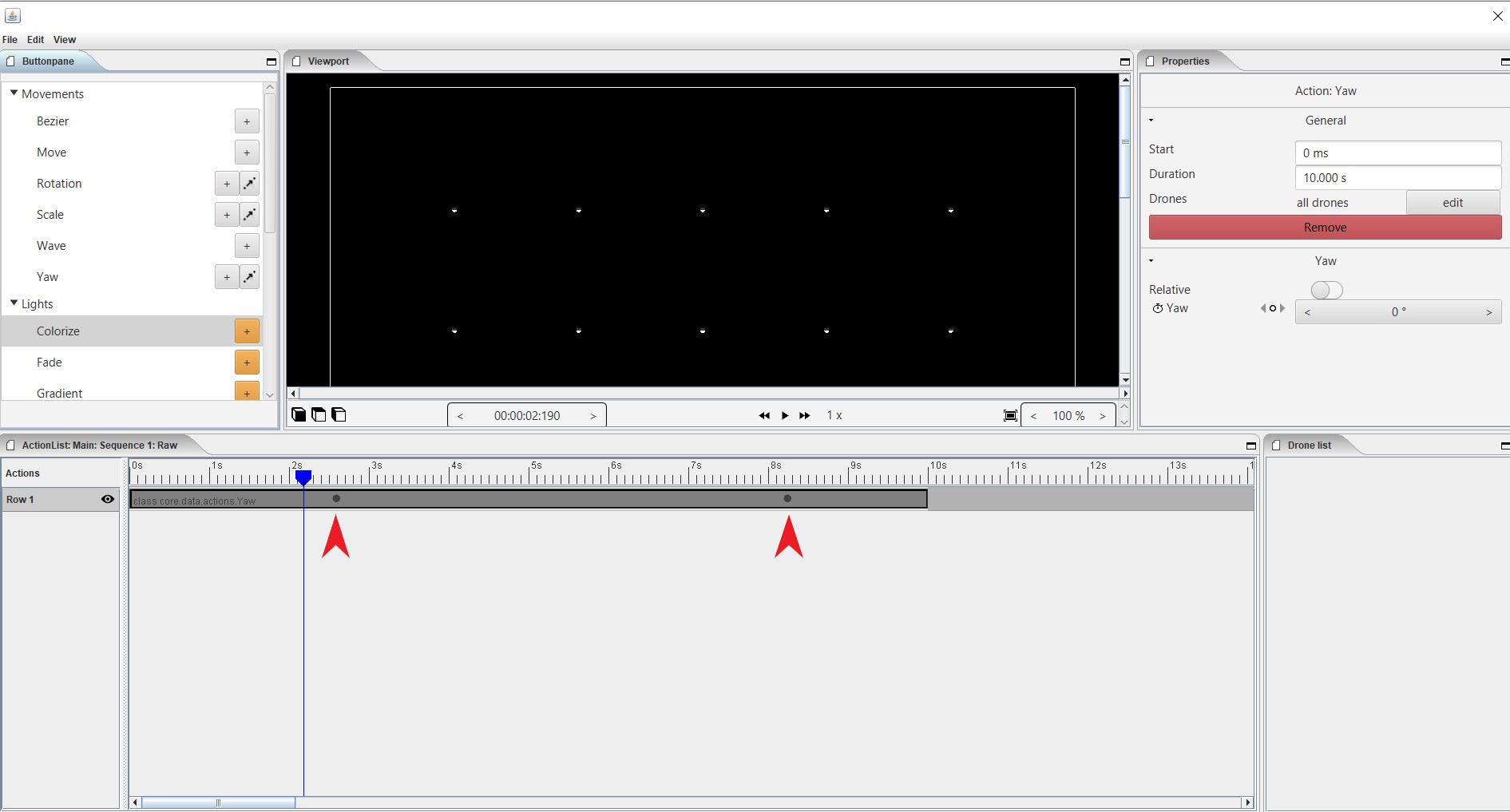This screenshot has width=1510, height=812.
Task: Click the blue playhead marker on timeline
Action: click(x=303, y=477)
